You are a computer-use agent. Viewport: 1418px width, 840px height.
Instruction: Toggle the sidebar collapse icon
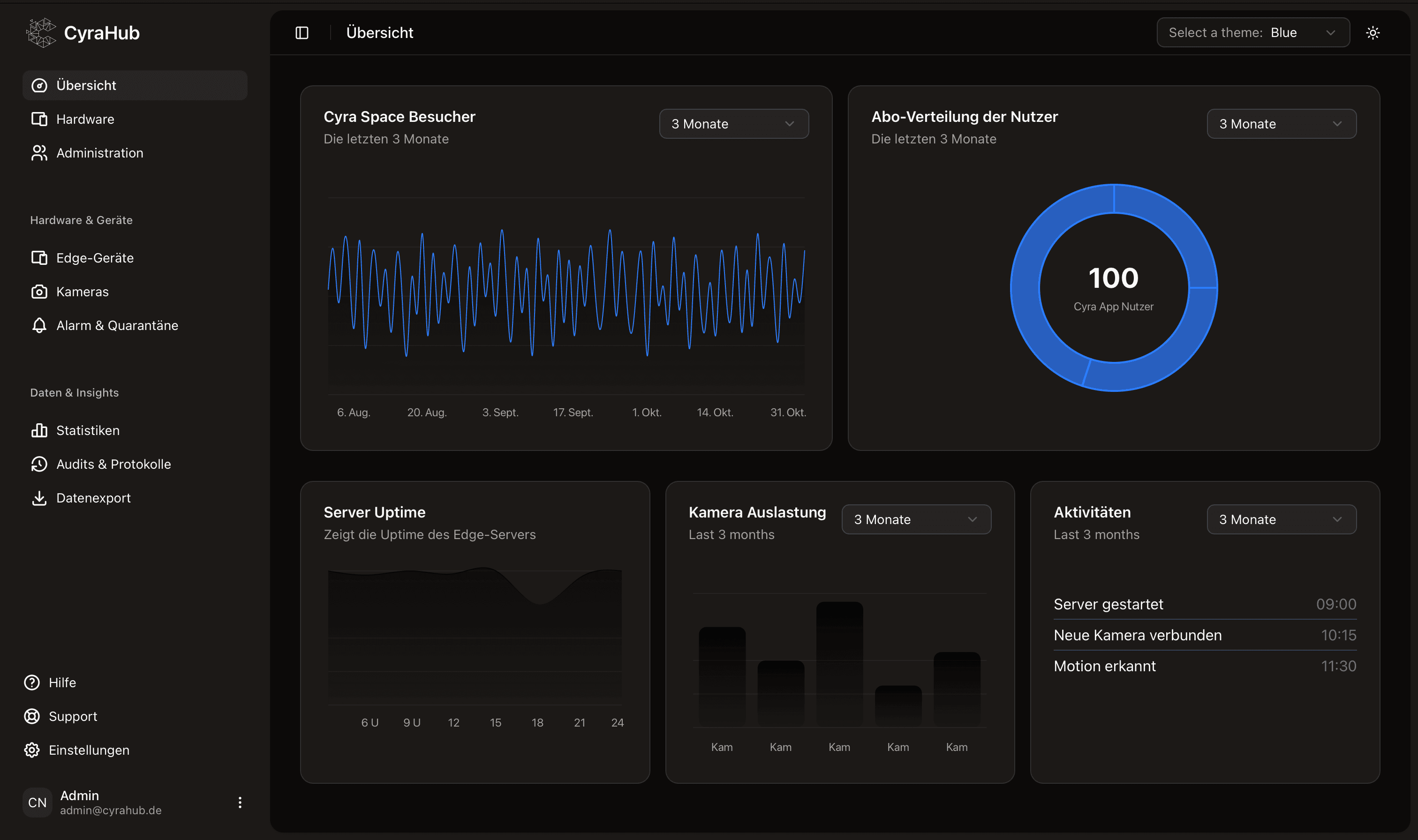tap(302, 33)
